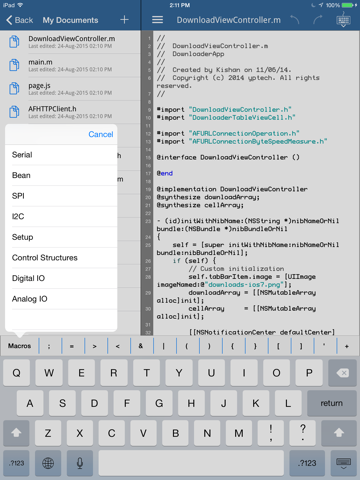The width and height of the screenshot is (360, 480).
Task: Insert greater-than symbol from accessory bar
Action: 95,346
